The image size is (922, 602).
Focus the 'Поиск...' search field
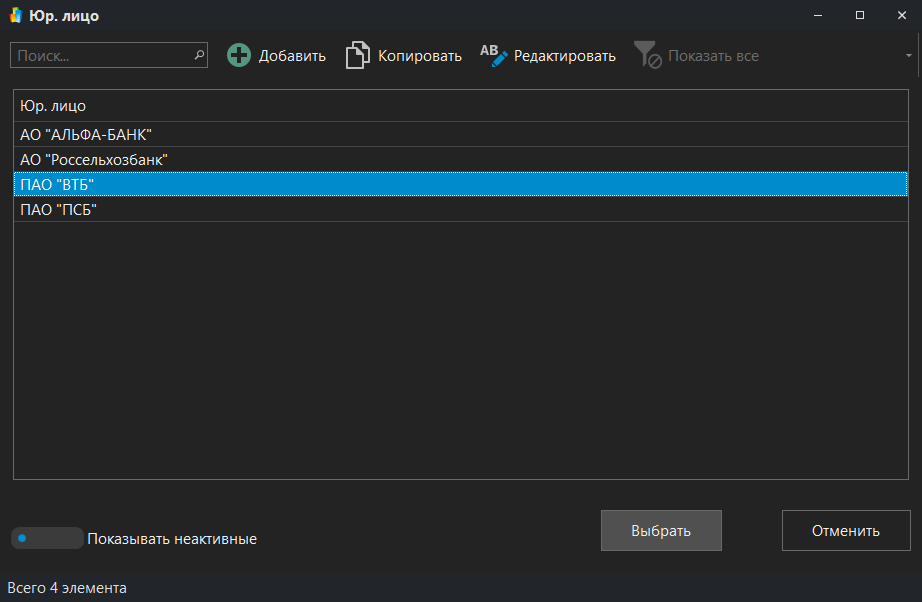pos(100,56)
